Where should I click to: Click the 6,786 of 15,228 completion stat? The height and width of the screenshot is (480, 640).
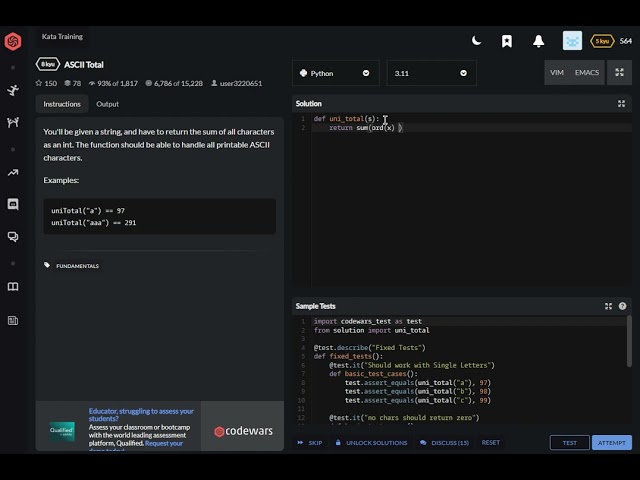(174, 83)
